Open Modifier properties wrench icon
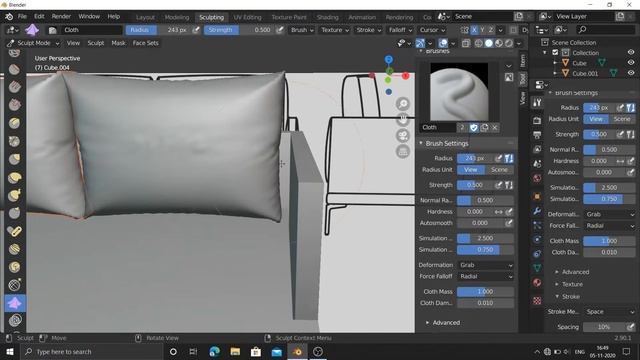Screen dimensions: 640x360 [x=537, y=211]
